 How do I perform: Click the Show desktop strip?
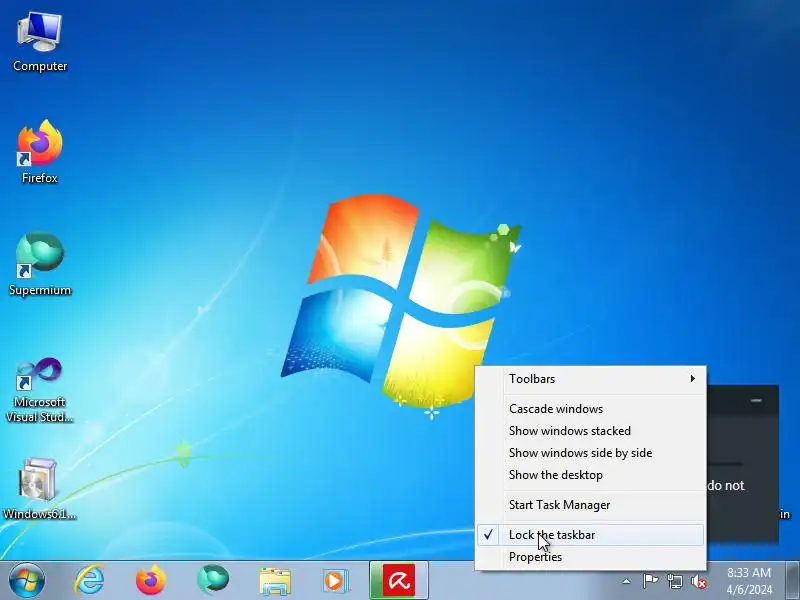[x=793, y=580]
